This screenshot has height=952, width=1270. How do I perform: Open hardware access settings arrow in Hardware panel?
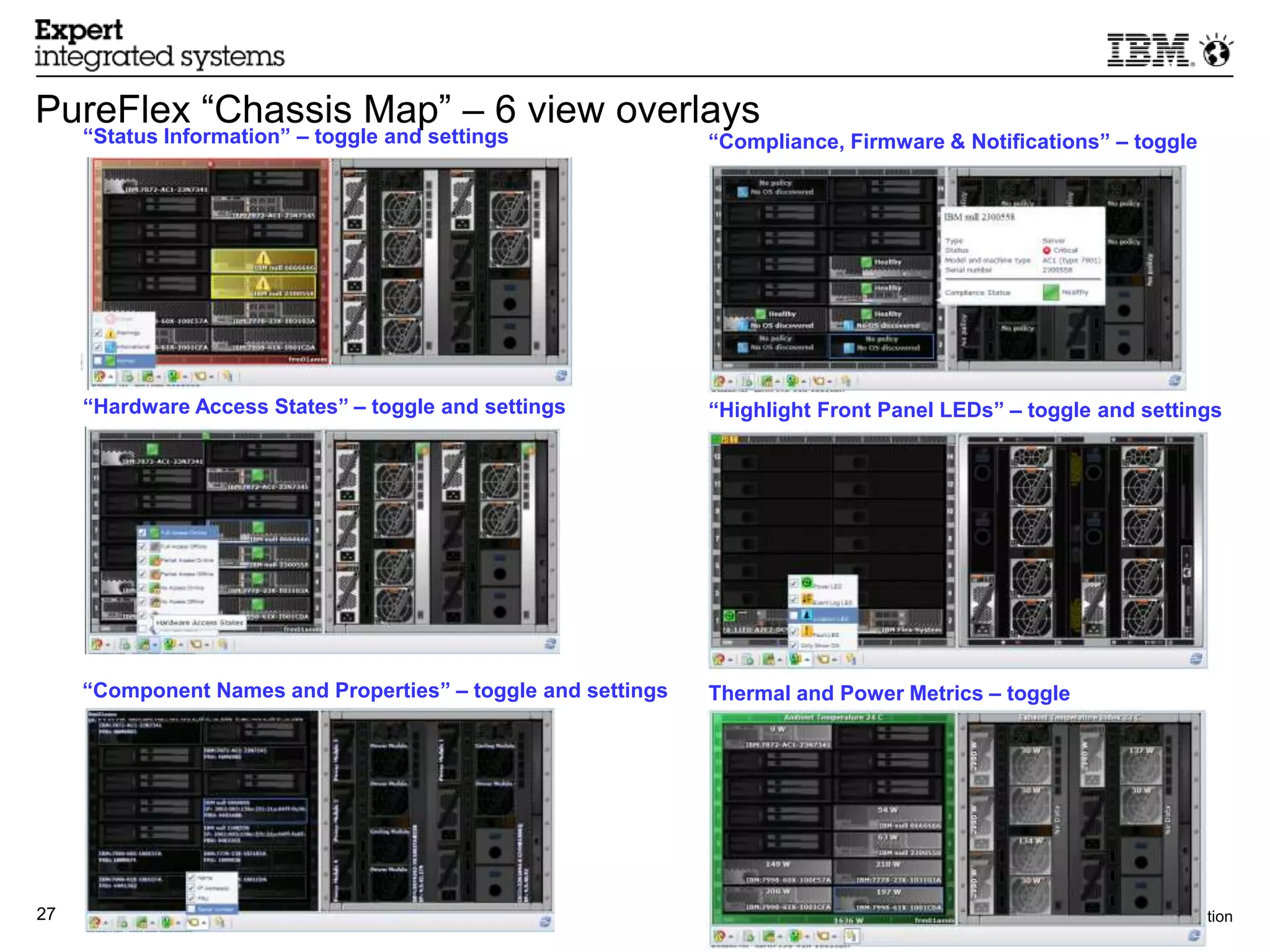tap(154, 645)
